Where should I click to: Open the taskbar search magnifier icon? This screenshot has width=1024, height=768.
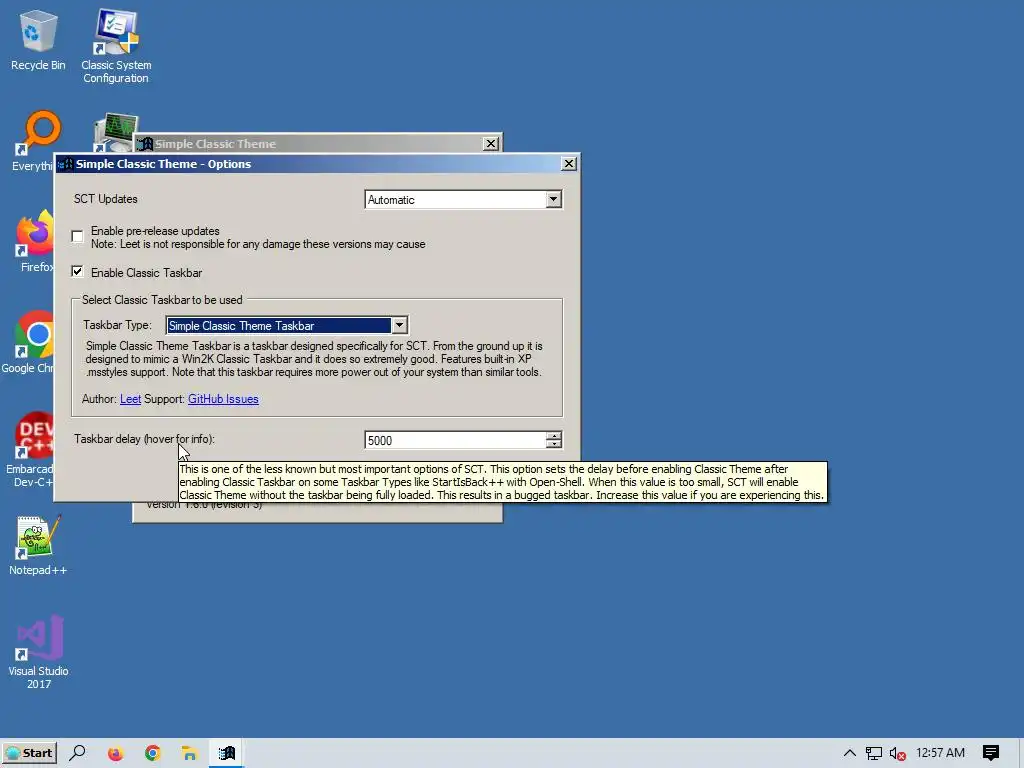pos(77,753)
